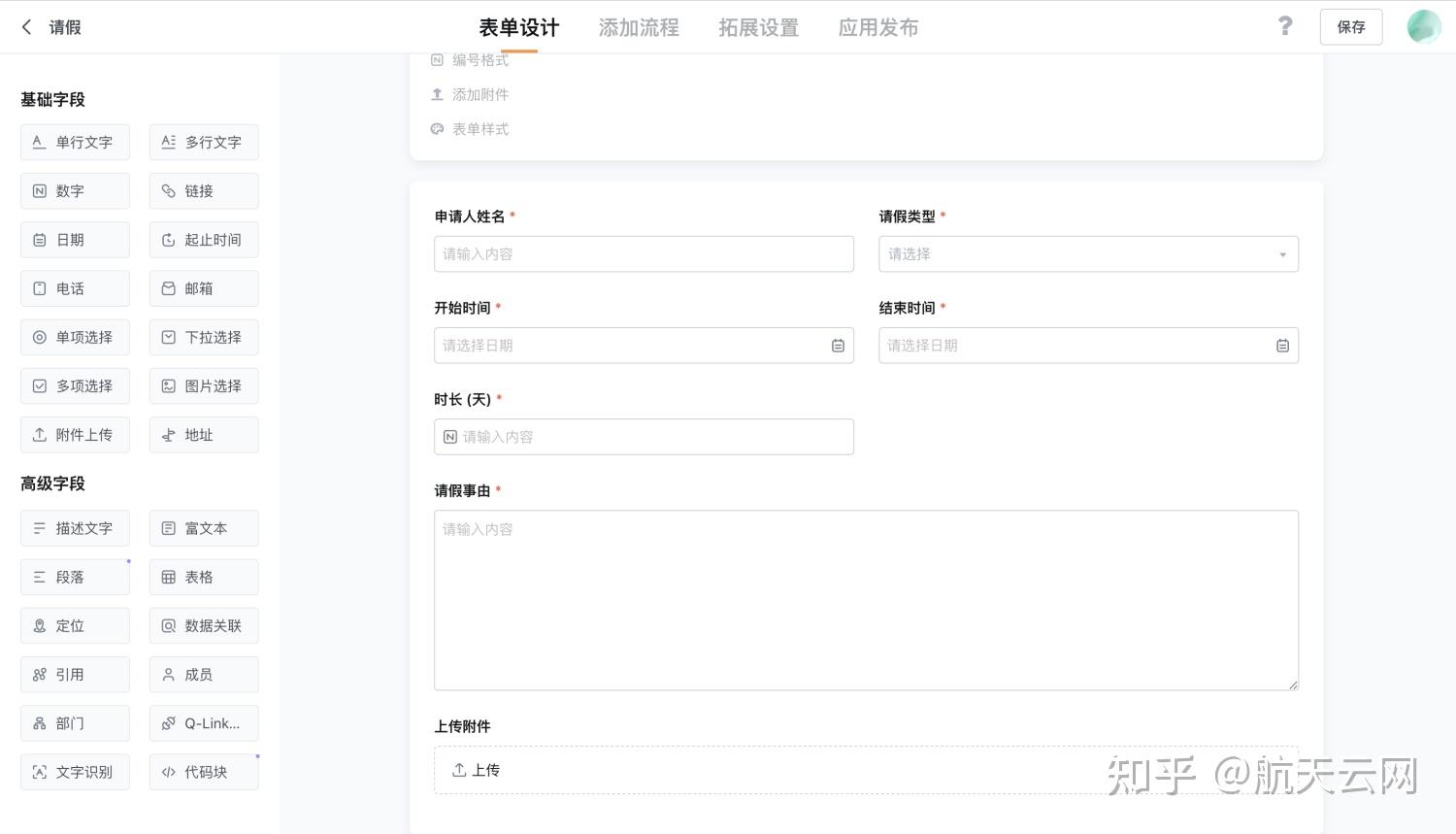Click the 请假 page title
This screenshot has height=834, width=1456.
click(65, 27)
